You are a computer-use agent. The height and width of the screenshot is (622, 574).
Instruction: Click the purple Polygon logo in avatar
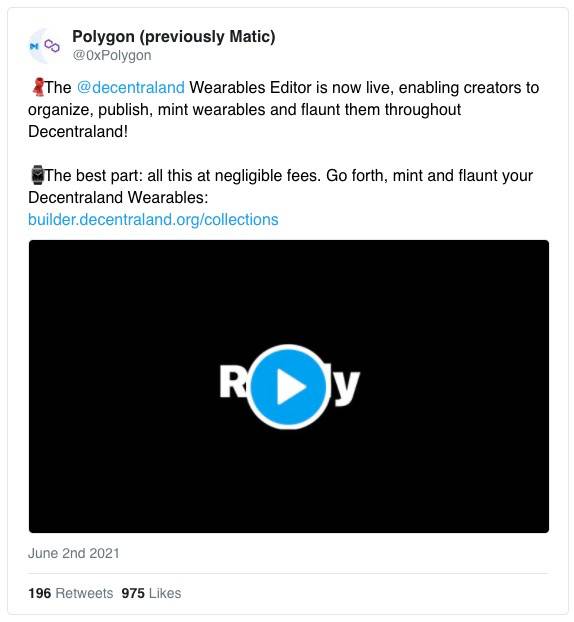click(52, 46)
